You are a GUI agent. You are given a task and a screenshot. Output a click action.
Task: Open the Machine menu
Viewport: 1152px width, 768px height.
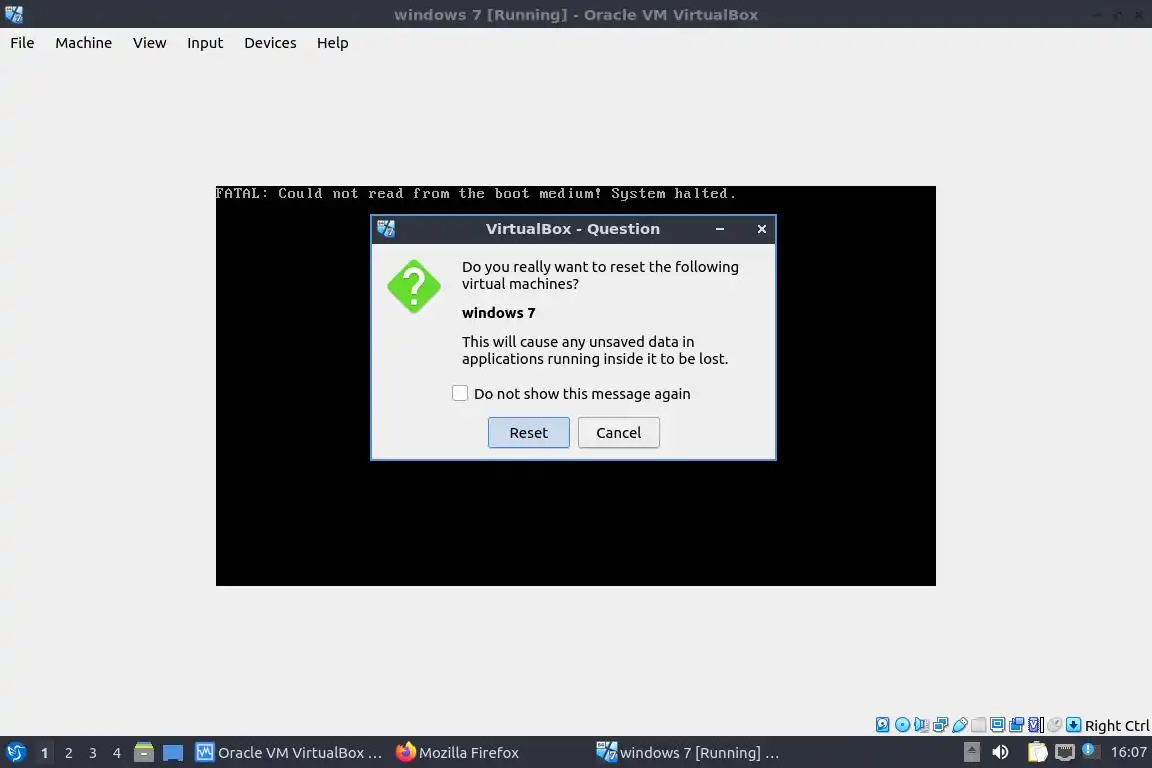pos(84,43)
